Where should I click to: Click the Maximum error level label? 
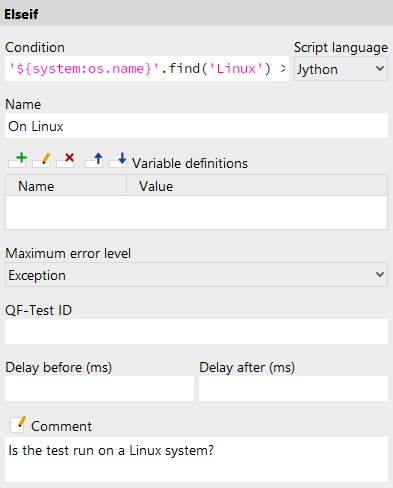68,253
